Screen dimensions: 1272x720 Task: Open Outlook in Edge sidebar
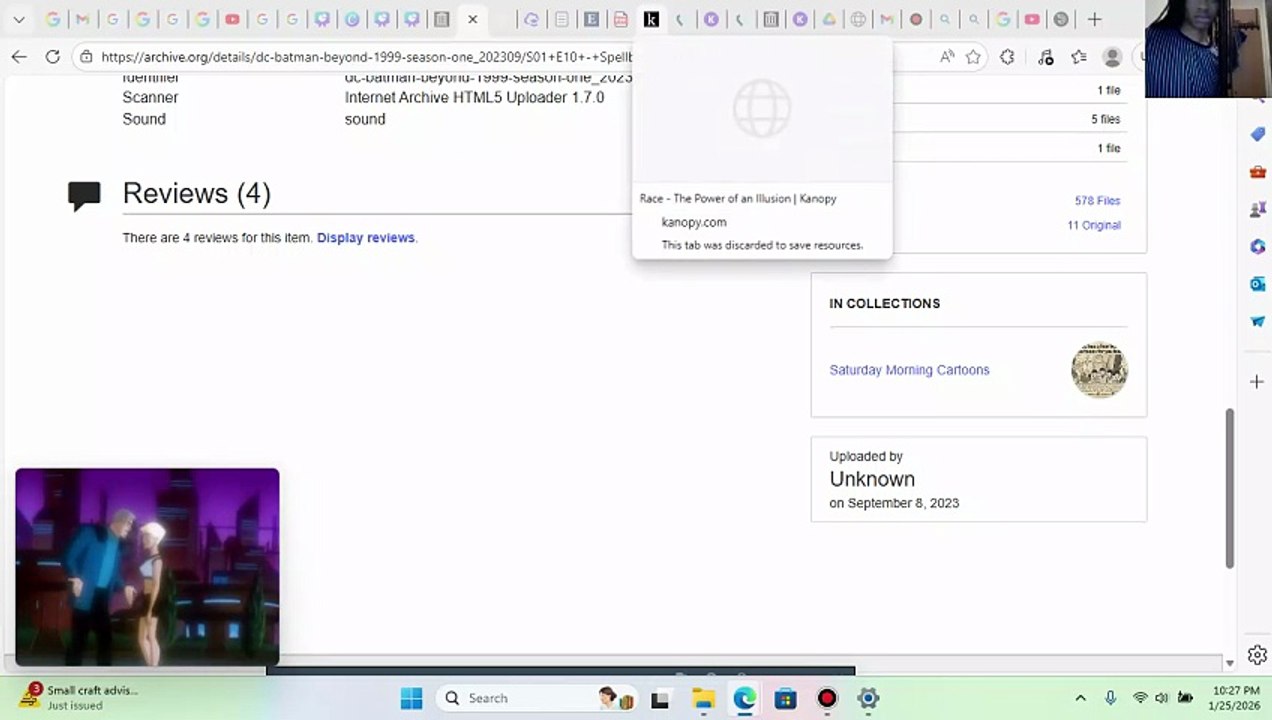[1258, 284]
